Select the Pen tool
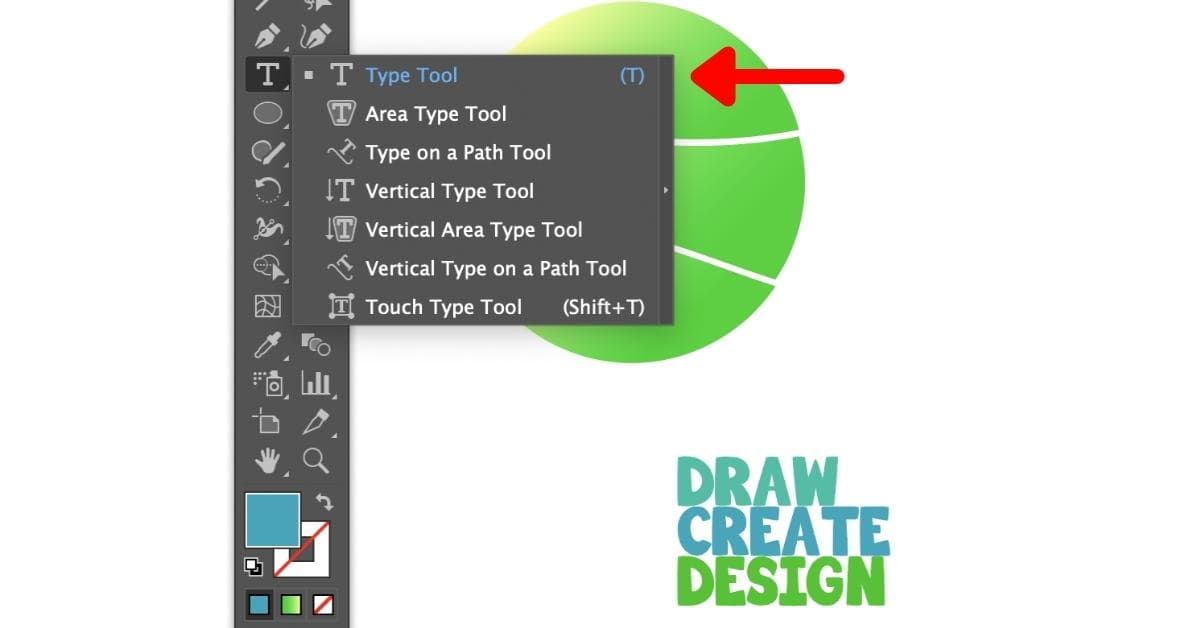This screenshot has height=628, width=1200. click(267, 34)
